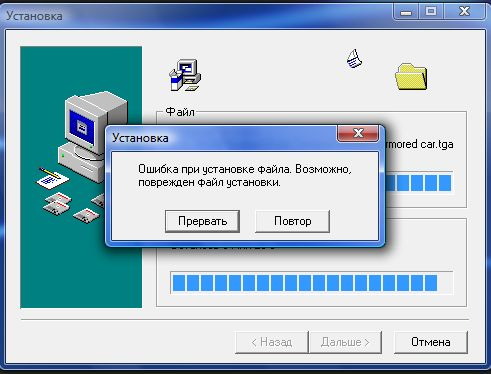The width and height of the screenshot is (491, 374).
Task: Click the file progress bar beside the dialog
Action: point(419,183)
